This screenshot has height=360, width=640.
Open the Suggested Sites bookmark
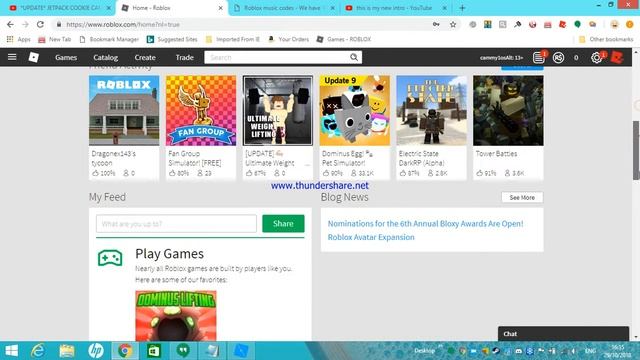point(172,39)
